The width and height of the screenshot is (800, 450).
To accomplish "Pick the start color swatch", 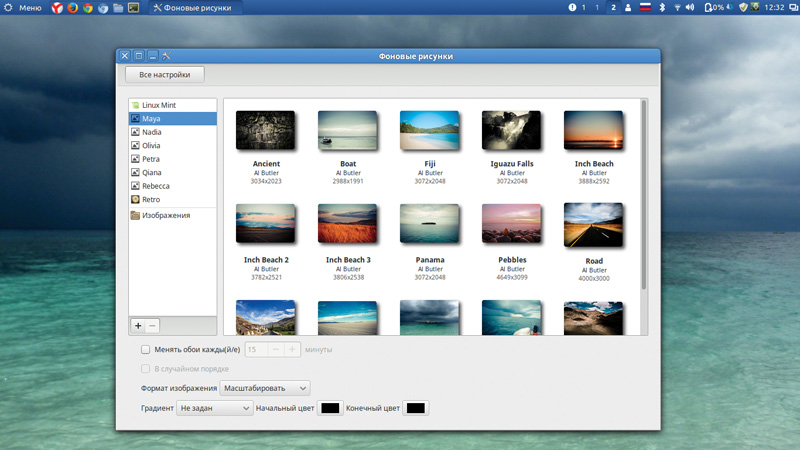I will click(329, 408).
